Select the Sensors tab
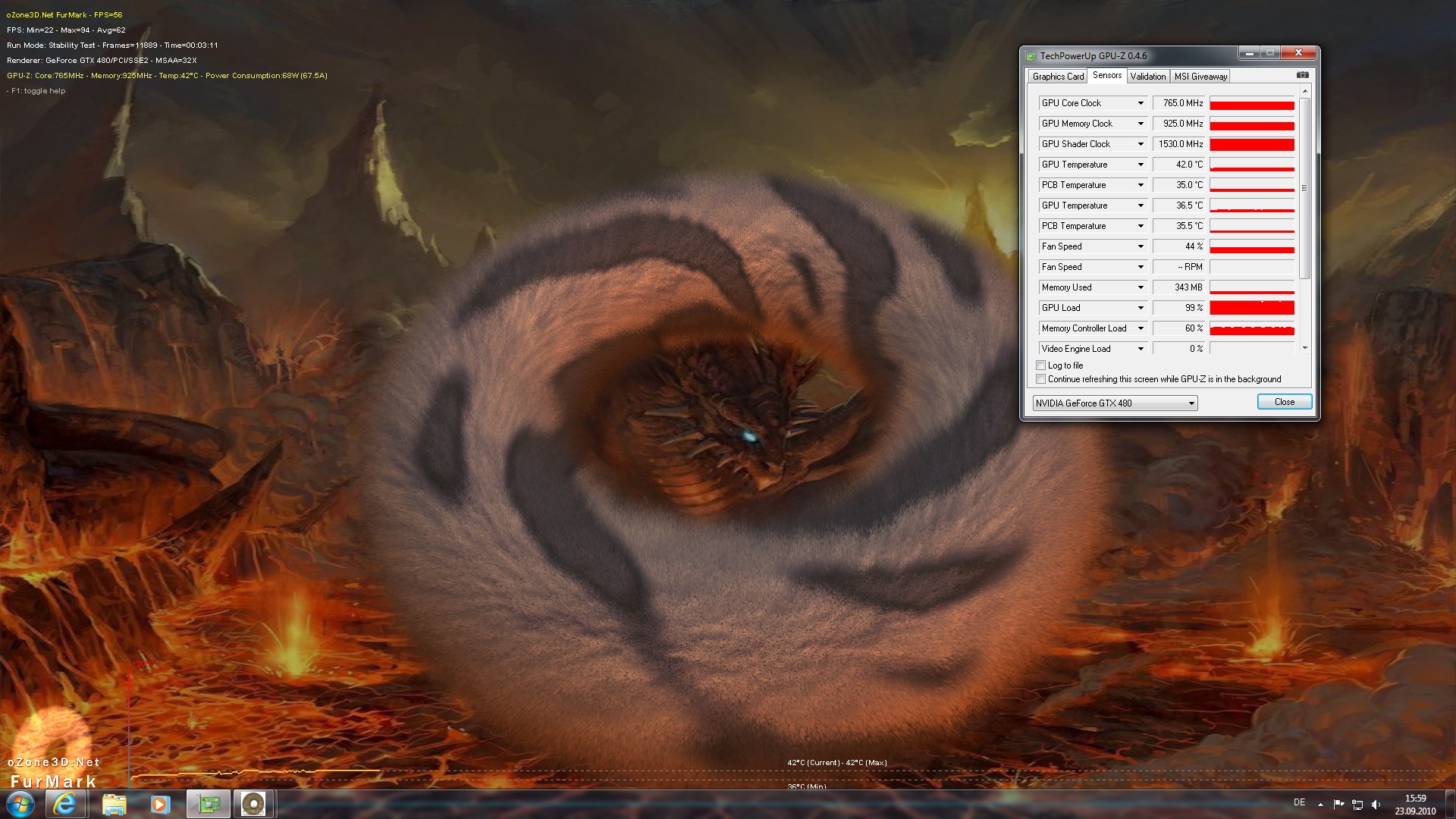The height and width of the screenshot is (819, 1456). (1107, 76)
